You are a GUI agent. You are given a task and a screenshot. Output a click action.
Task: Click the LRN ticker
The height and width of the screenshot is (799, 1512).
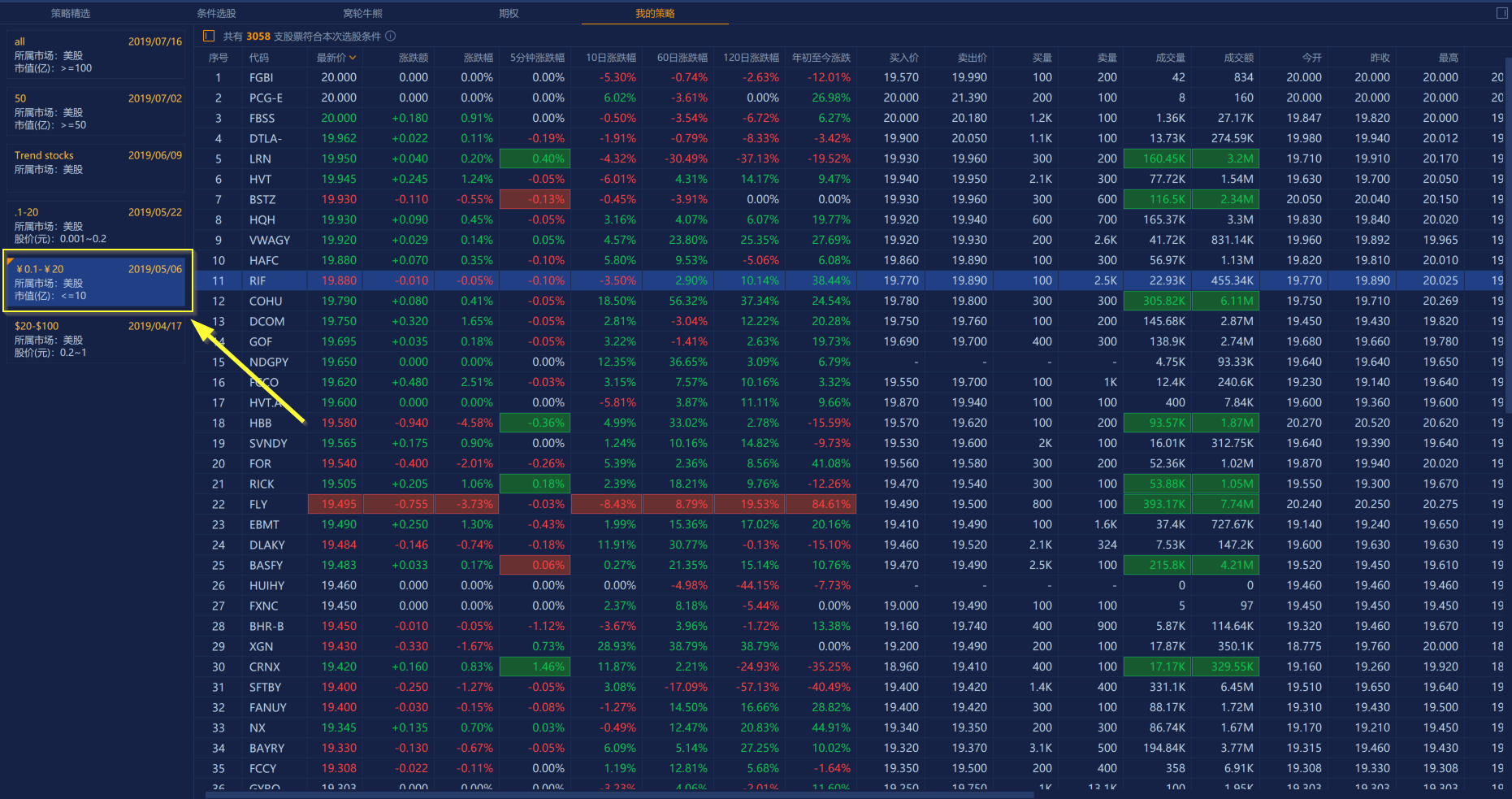260,158
